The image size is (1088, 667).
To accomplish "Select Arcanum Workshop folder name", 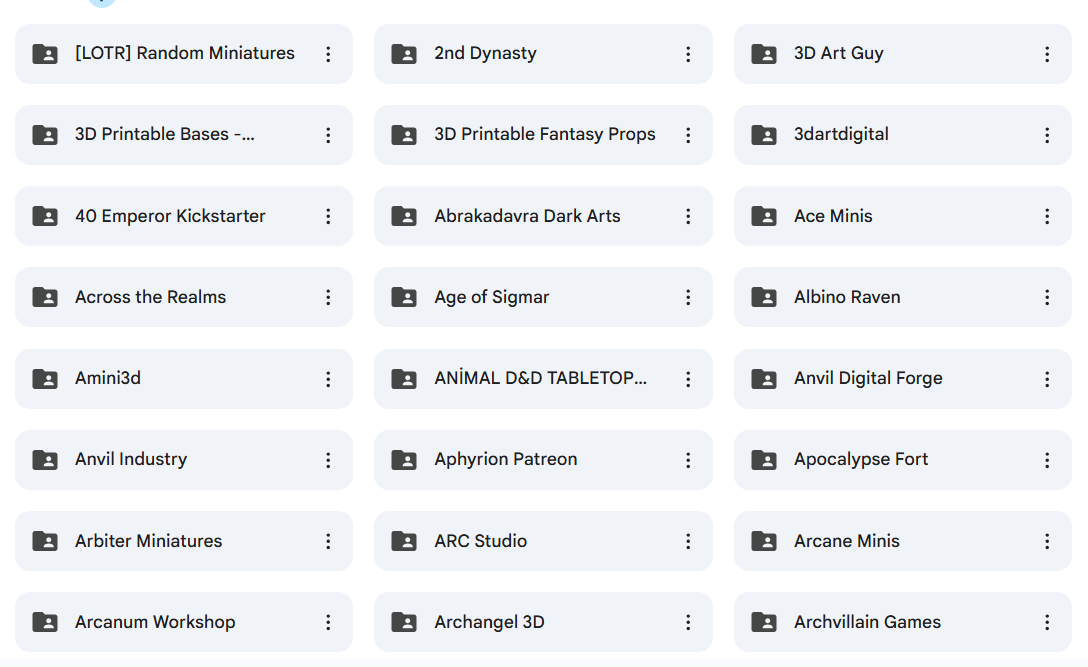I will [x=155, y=622].
